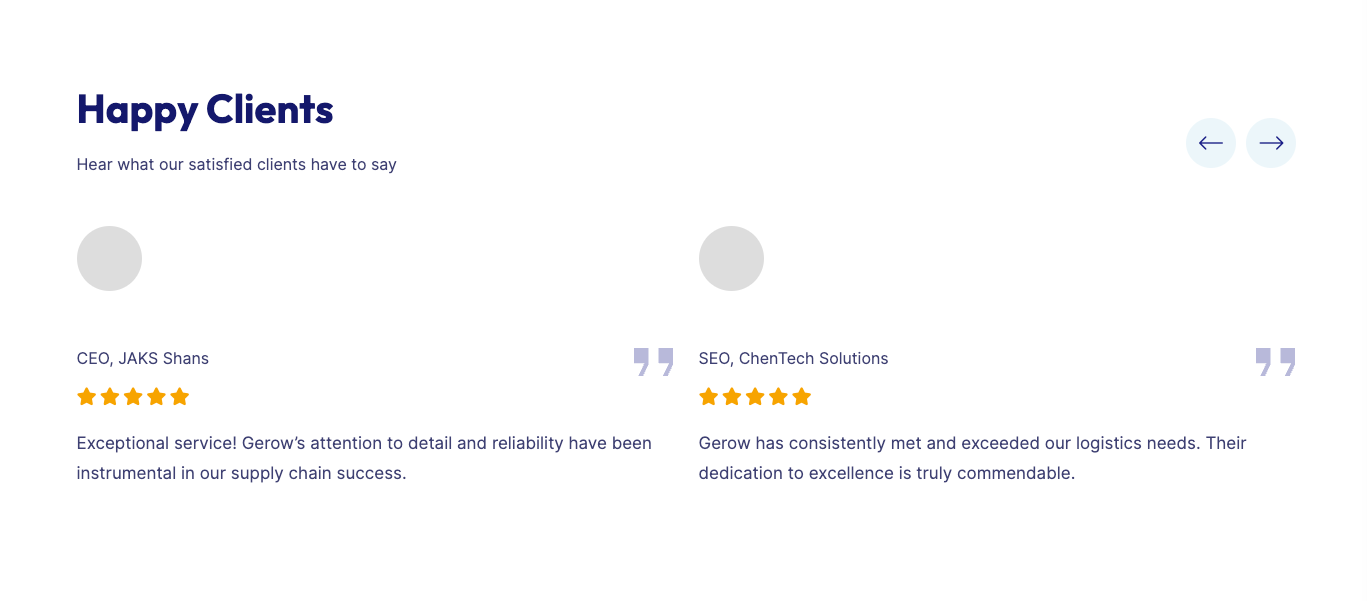This screenshot has width=1367, height=601.
Task: Click the previous testimonial left arrow button
Action: [1210, 143]
